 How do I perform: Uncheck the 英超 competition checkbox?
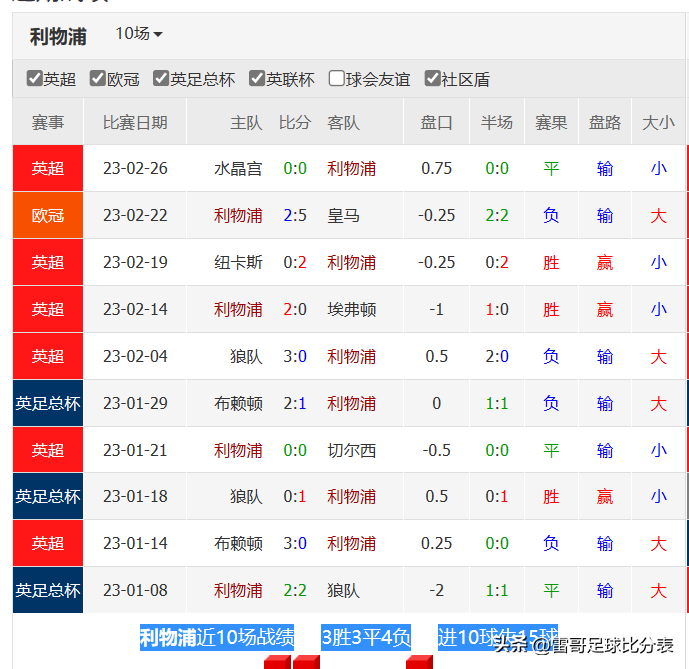[34, 79]
